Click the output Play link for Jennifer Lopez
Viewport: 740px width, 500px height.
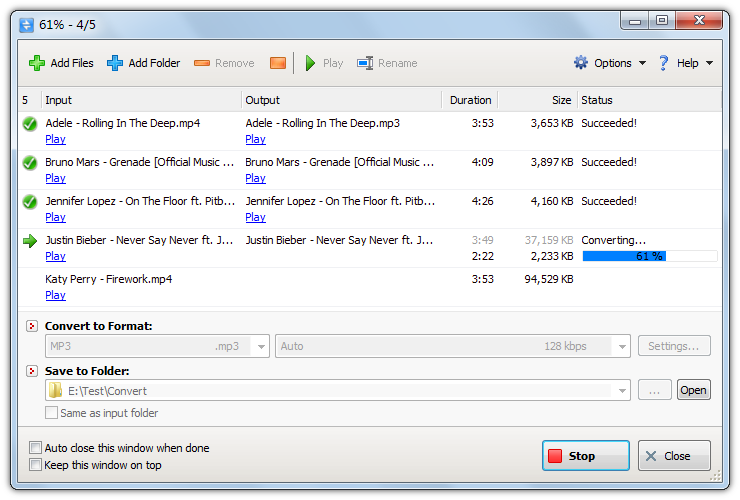pyautogui.click(x=255, y=217)
